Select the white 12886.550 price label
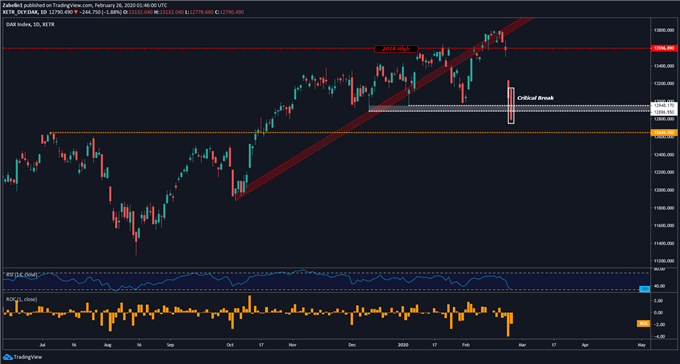This screenshot has height=364, width=680. tap(664, 111)
